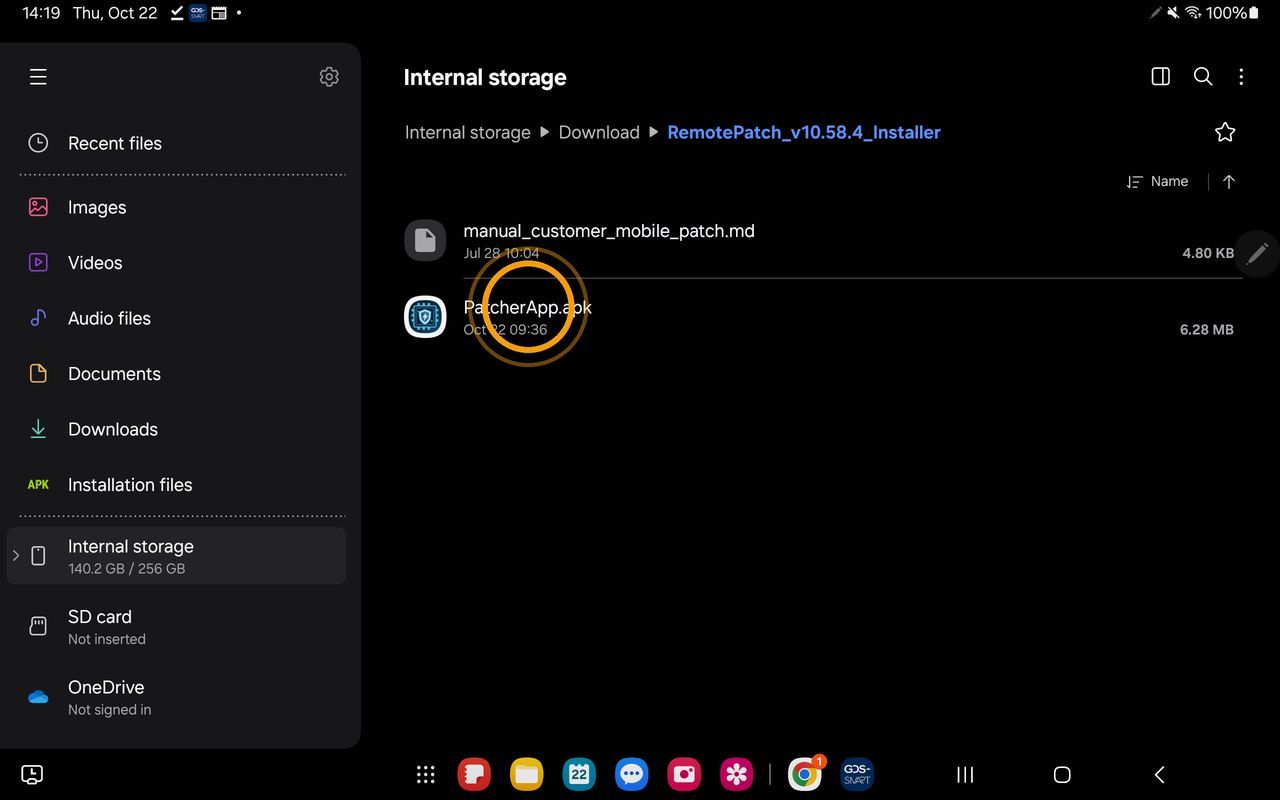Open the Messages app in taskbar
Image resolution: width=1280 pixels, height=800 pixels.
tap(631, 775)
